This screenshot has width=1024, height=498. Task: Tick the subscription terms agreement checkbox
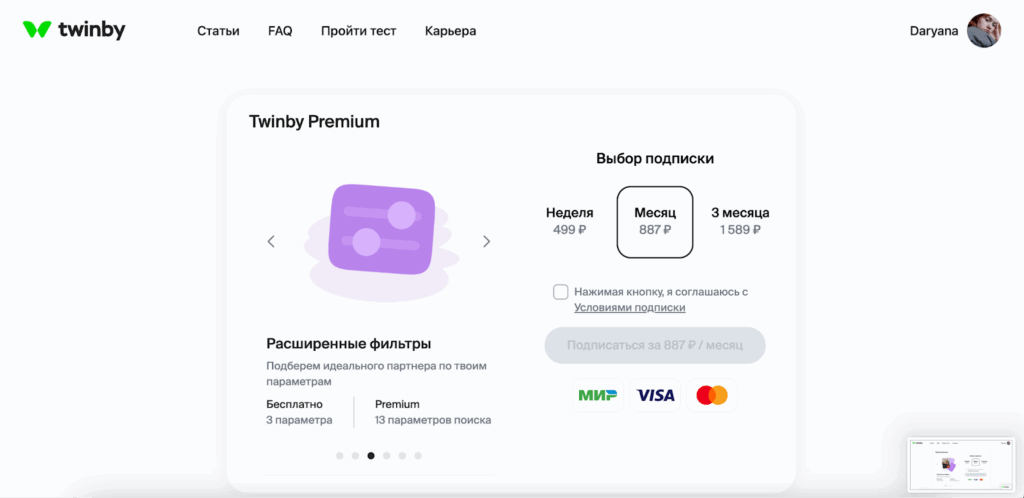click(x=561, y=292)
